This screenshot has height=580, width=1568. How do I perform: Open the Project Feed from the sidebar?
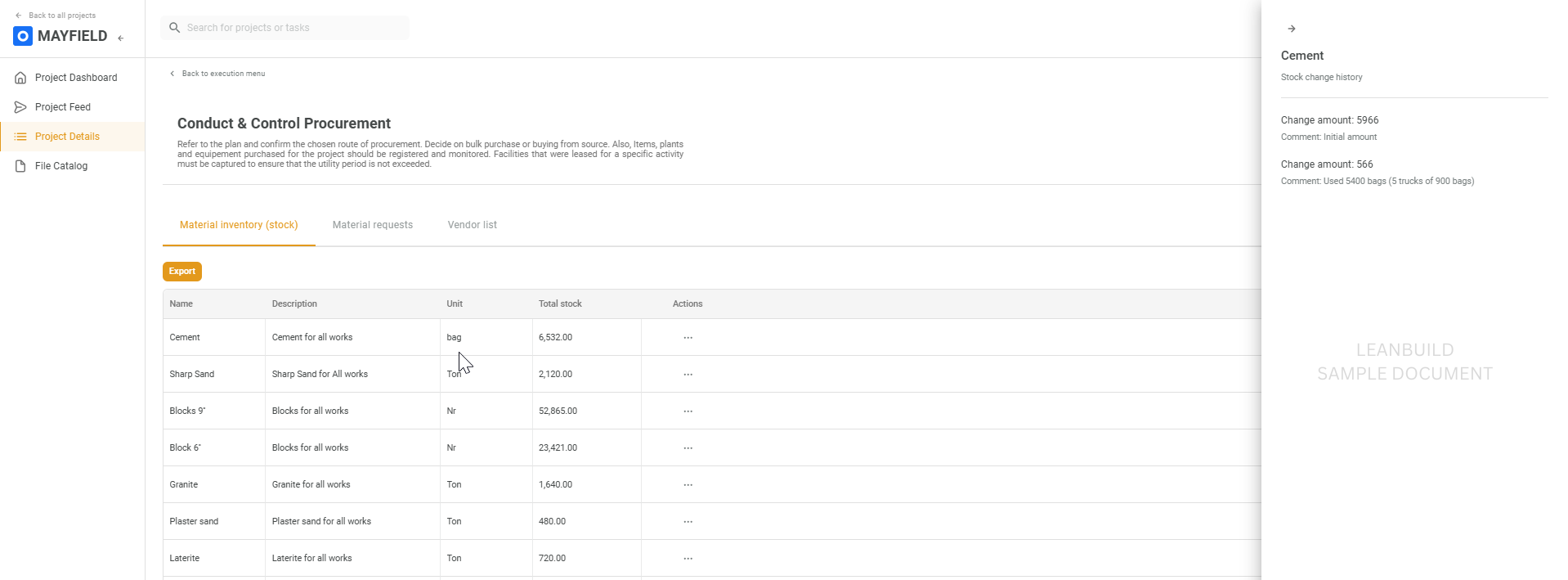tap(63, 107)
